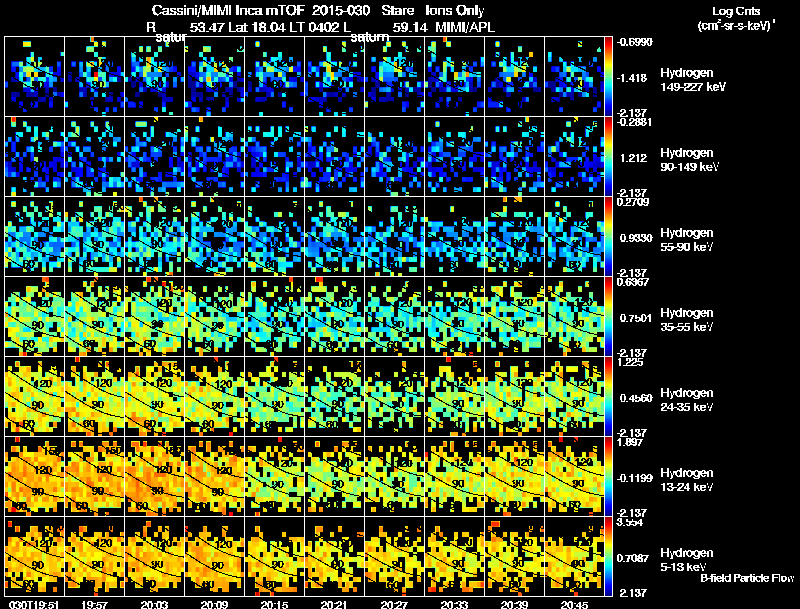
Task: Click the 1.897 color scale value
Action: pyautogui.click(x=630, y=442)
